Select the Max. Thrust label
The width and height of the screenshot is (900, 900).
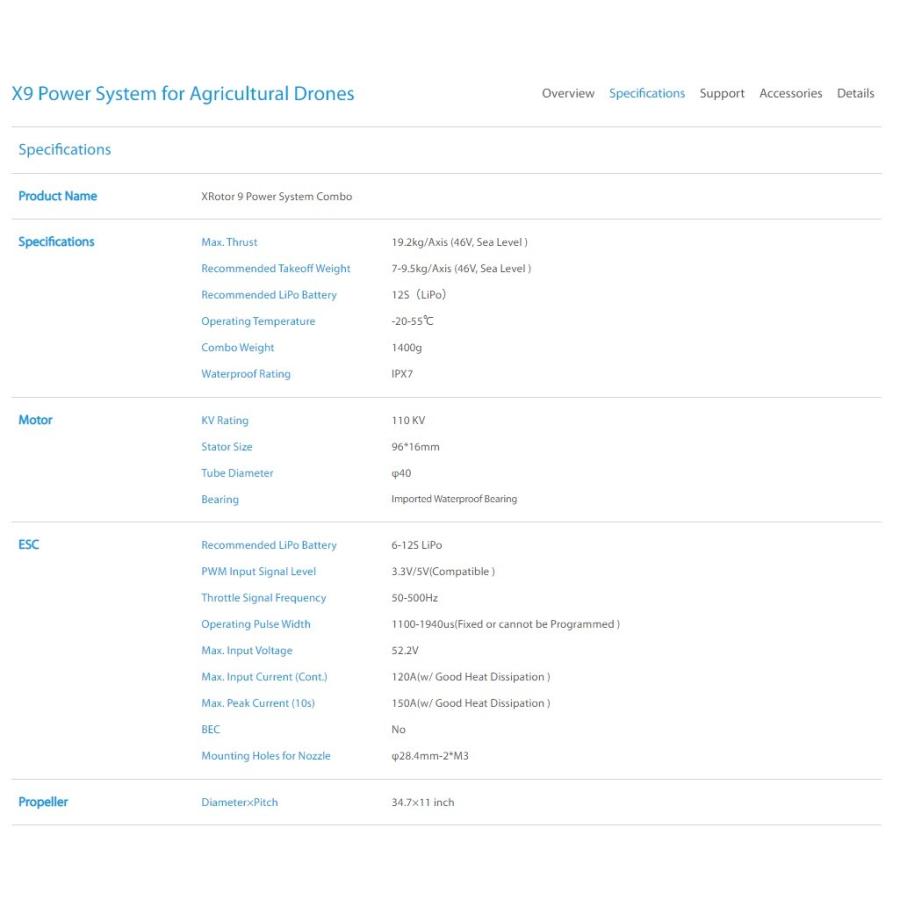pyautogui.click(x=229, y=242)
